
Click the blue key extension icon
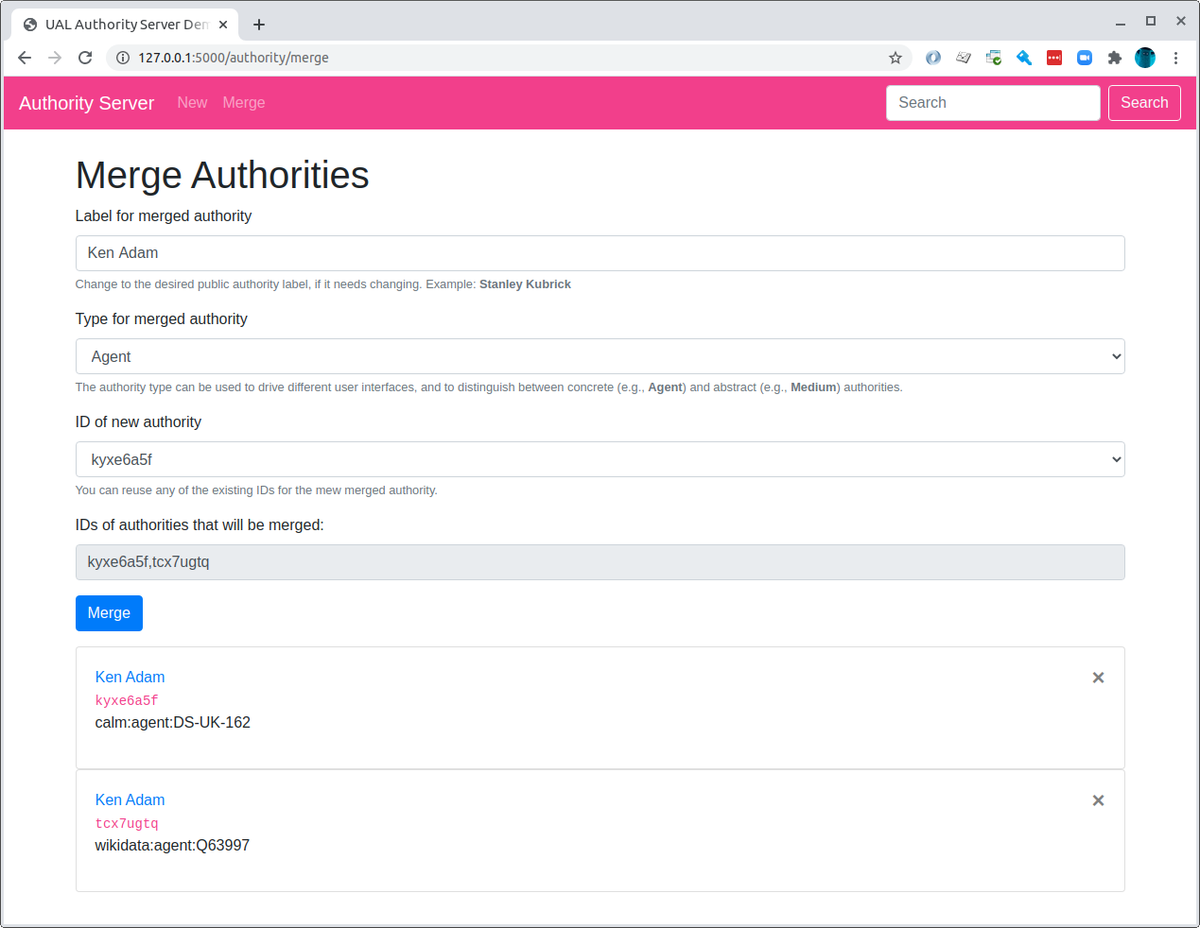click(x=1024, y=57)
